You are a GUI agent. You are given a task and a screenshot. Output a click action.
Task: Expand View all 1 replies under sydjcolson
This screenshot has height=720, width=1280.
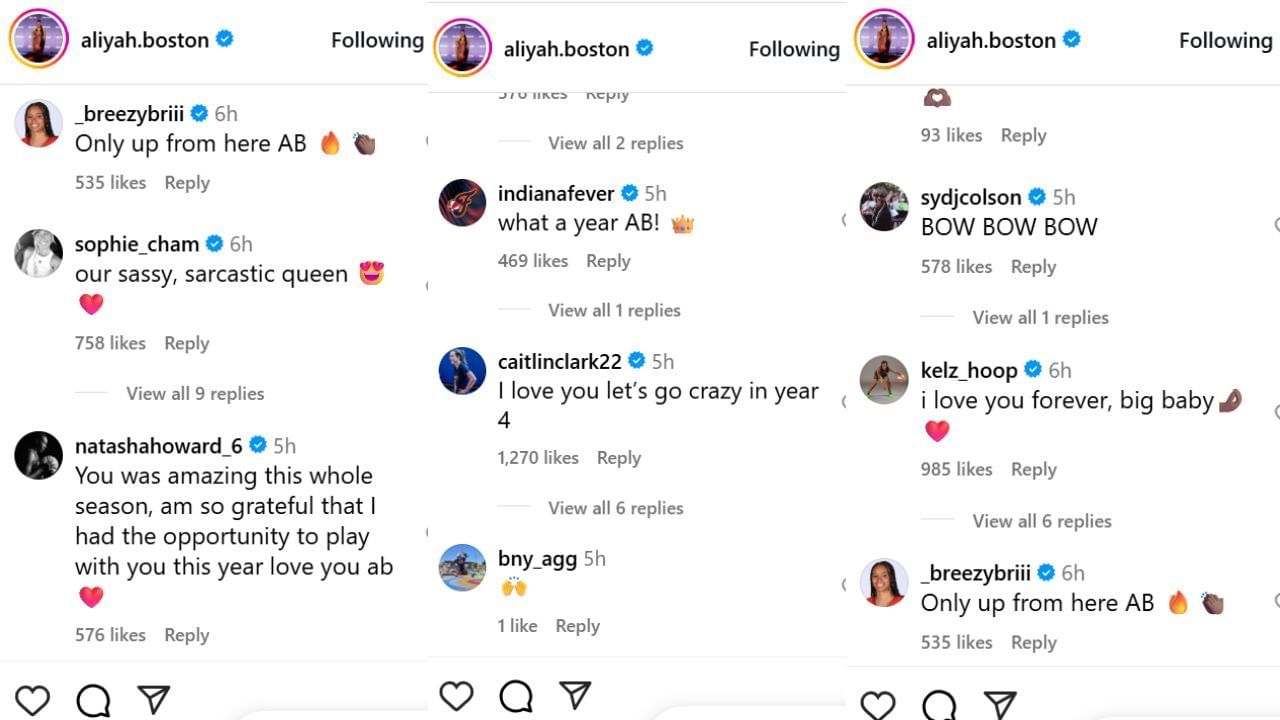click(1040, 317)
